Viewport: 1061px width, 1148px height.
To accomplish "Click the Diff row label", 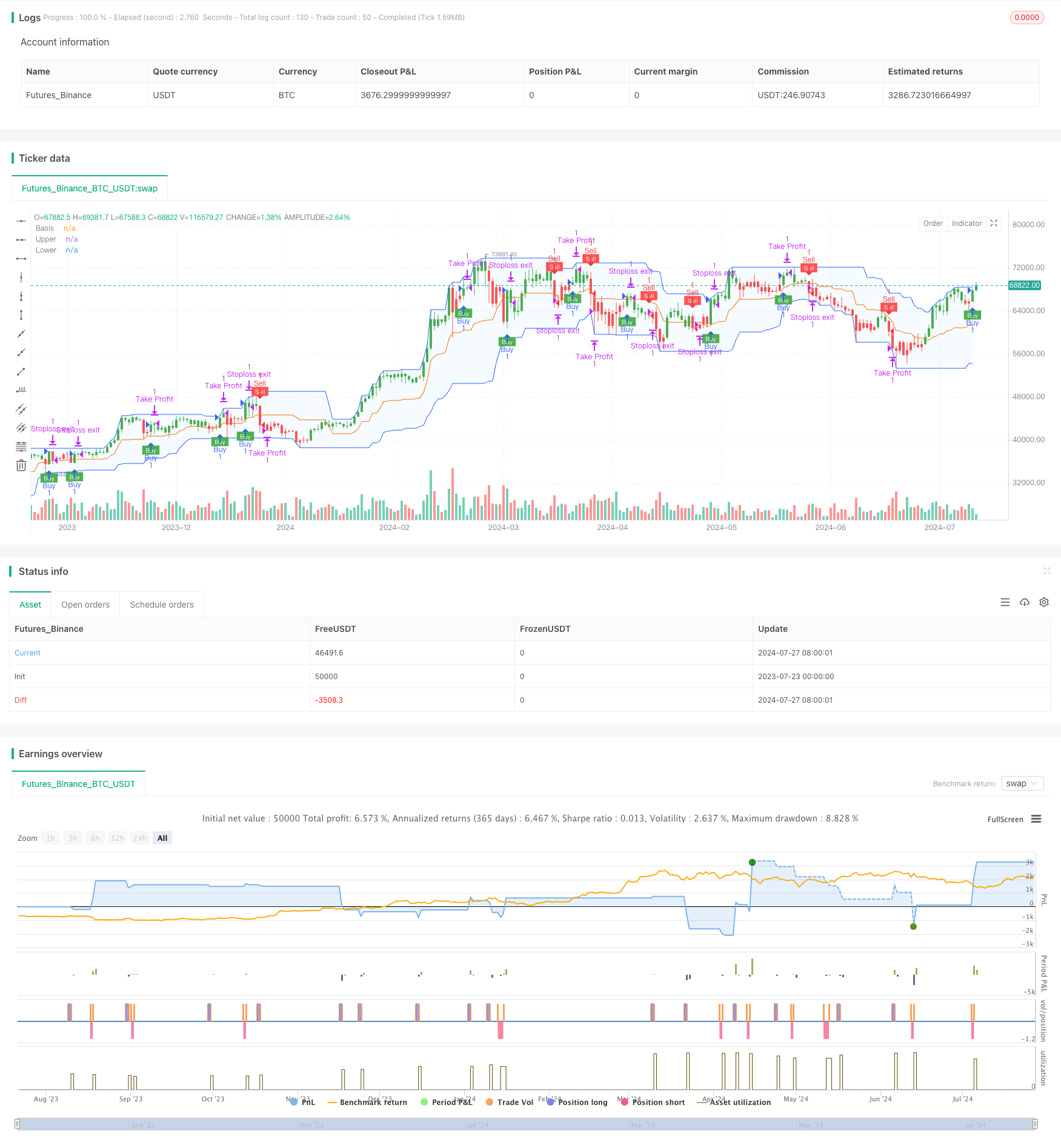I will [x=21, y=700].
